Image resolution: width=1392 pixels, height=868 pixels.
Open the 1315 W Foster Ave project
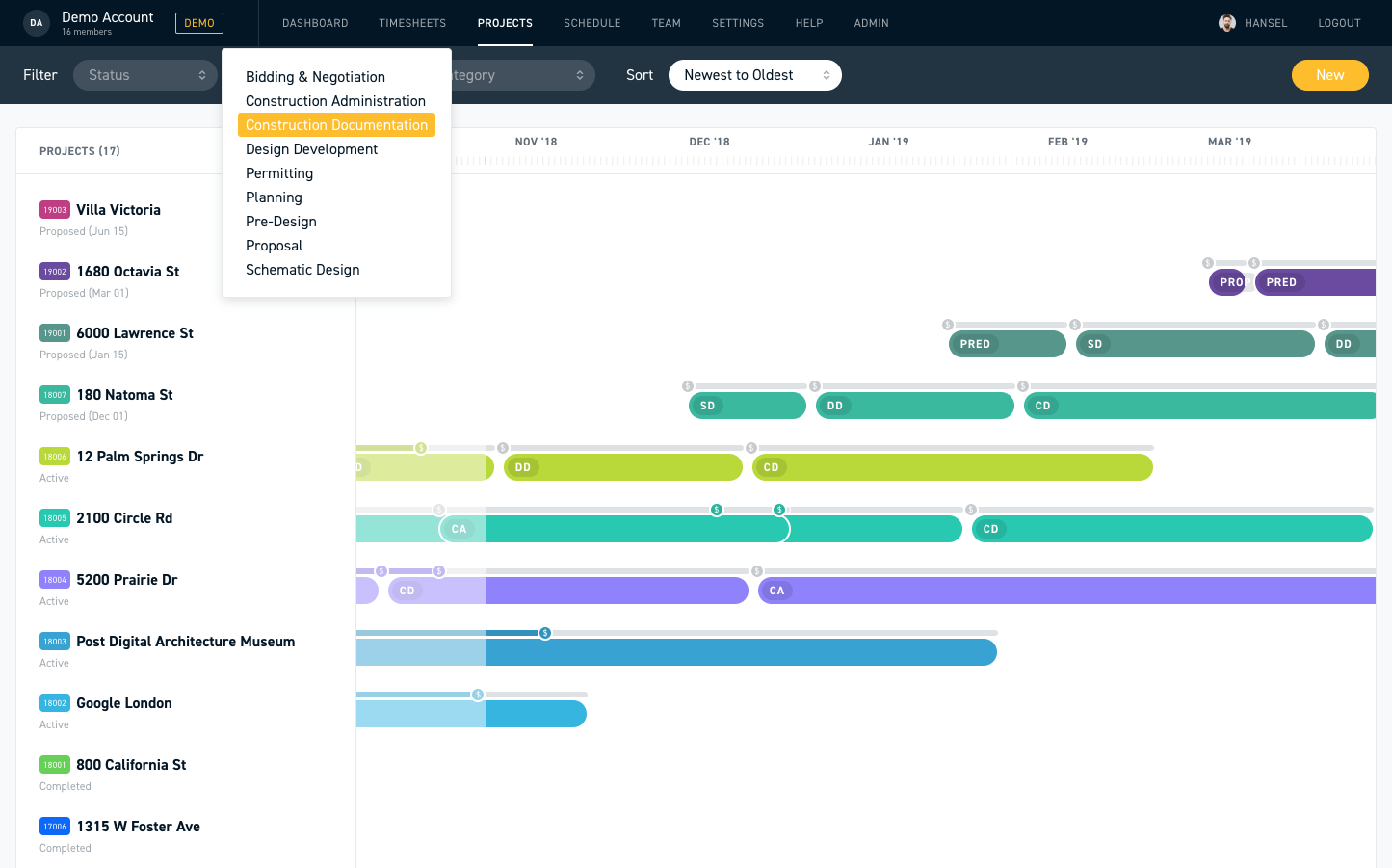coord(139,827)
